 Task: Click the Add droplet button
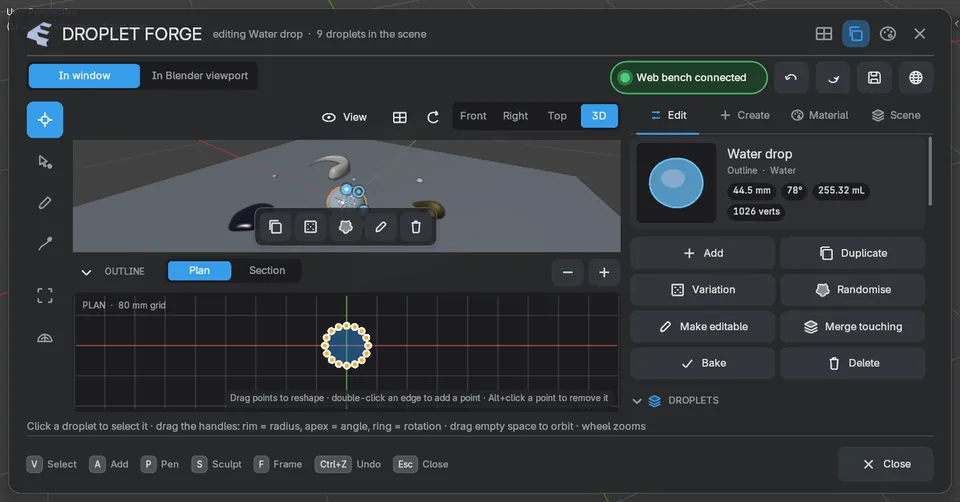coord(703,253)
